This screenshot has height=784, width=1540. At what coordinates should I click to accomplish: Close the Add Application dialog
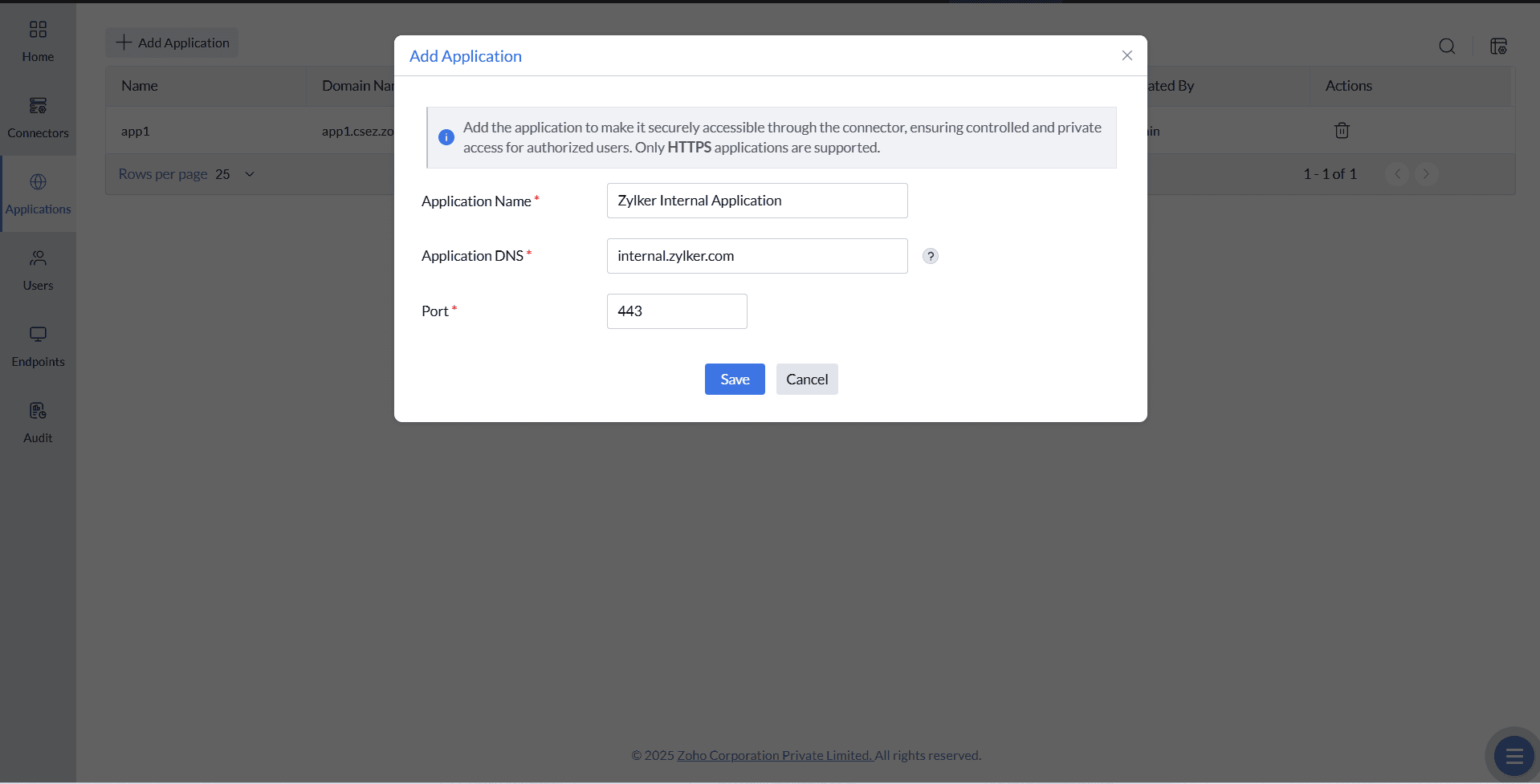click(1126, 55)
